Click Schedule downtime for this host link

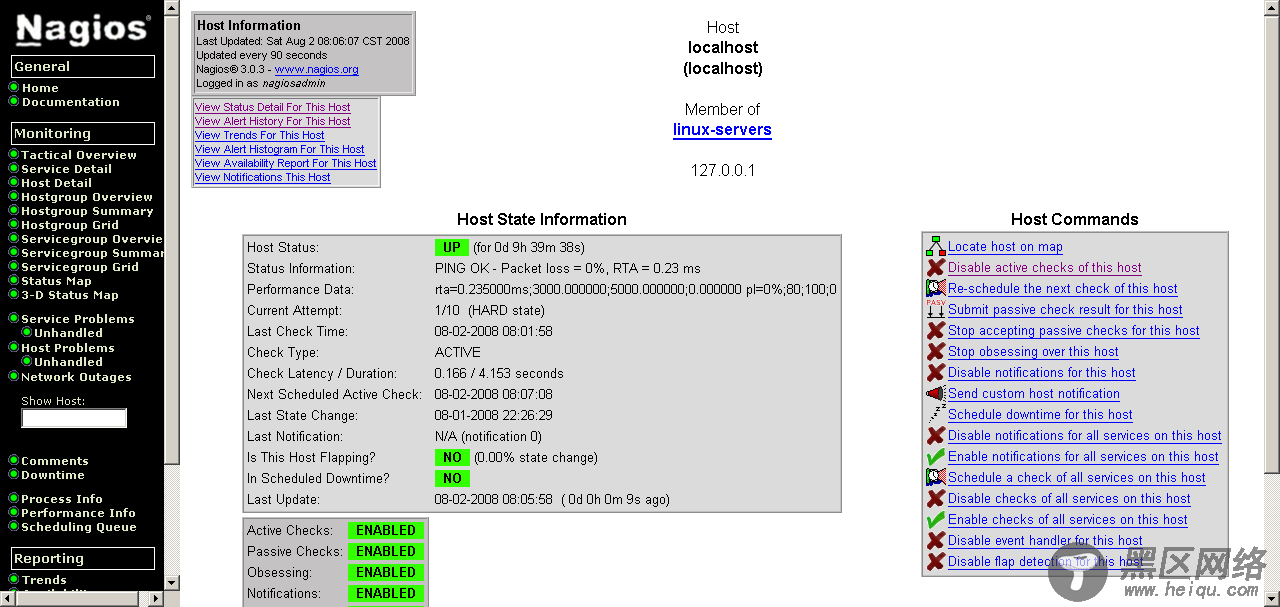(x=1040, y=415)
